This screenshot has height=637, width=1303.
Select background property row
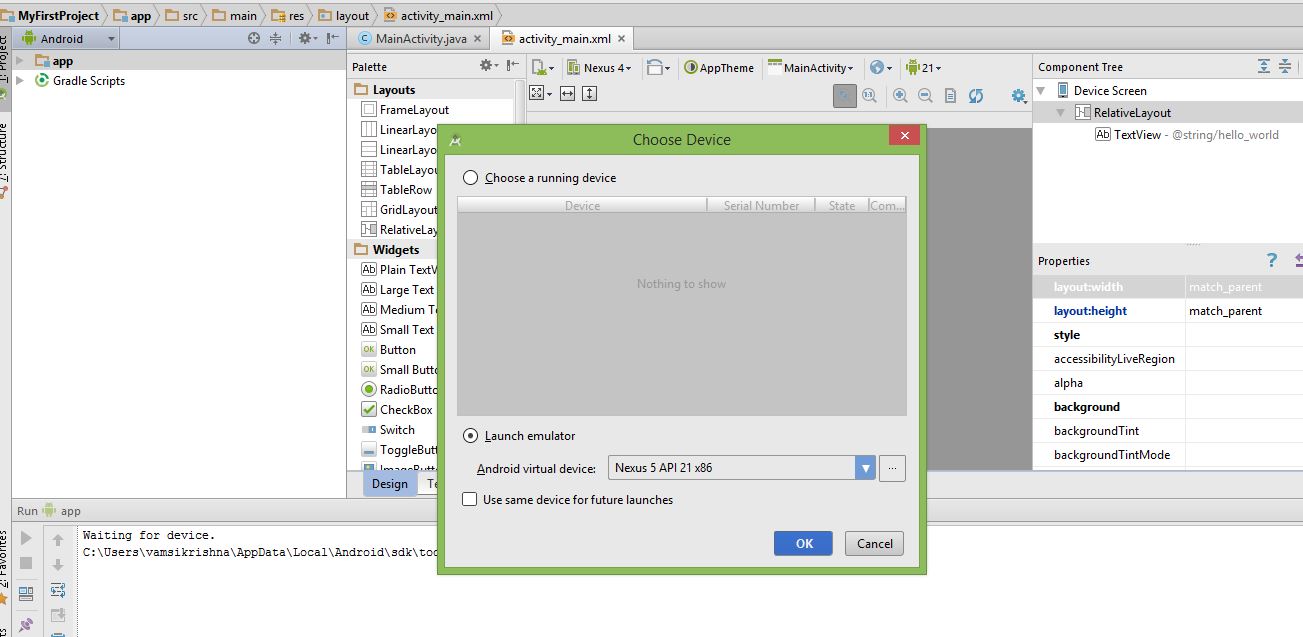1168,407
